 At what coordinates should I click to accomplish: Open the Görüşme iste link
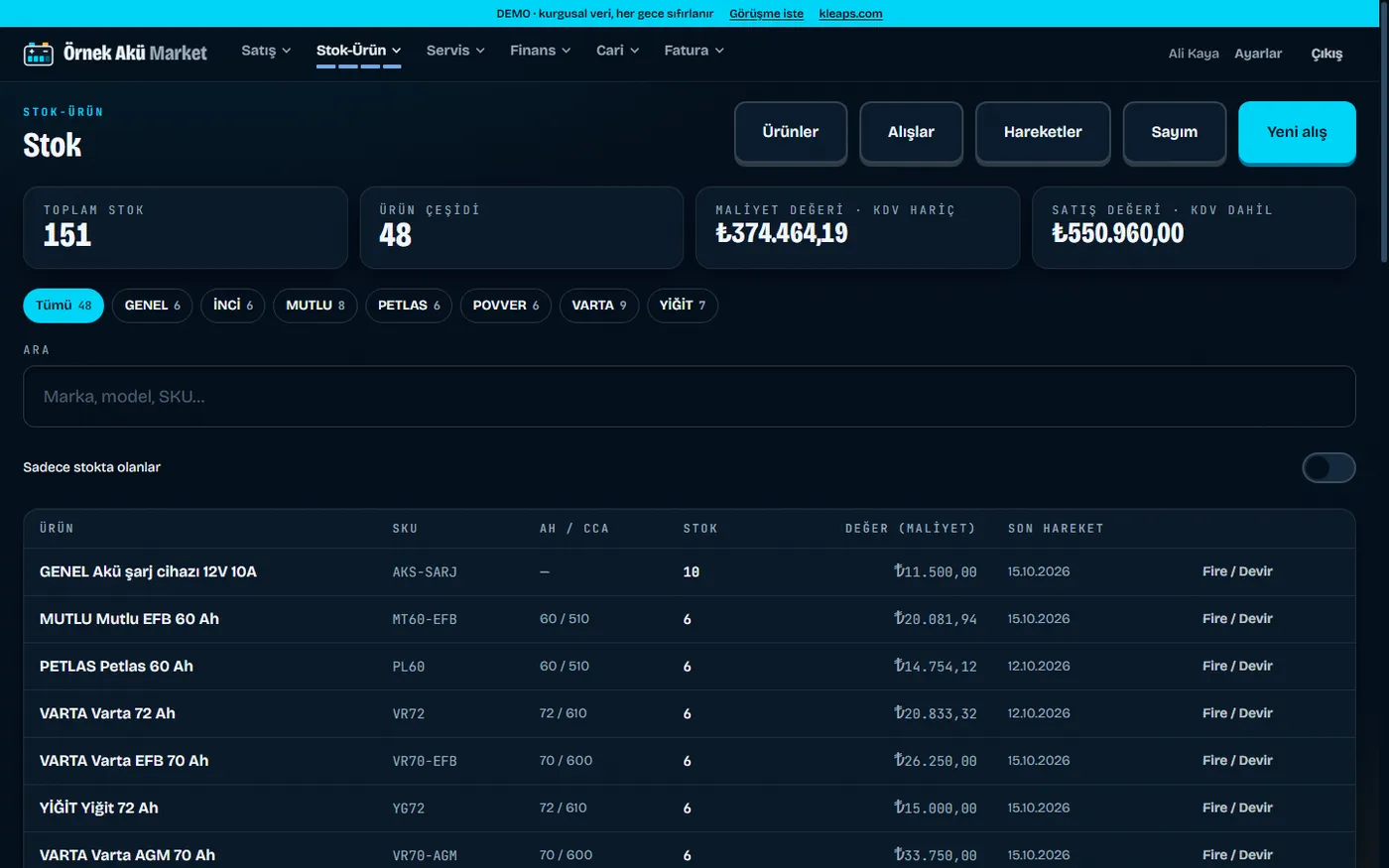766,14
